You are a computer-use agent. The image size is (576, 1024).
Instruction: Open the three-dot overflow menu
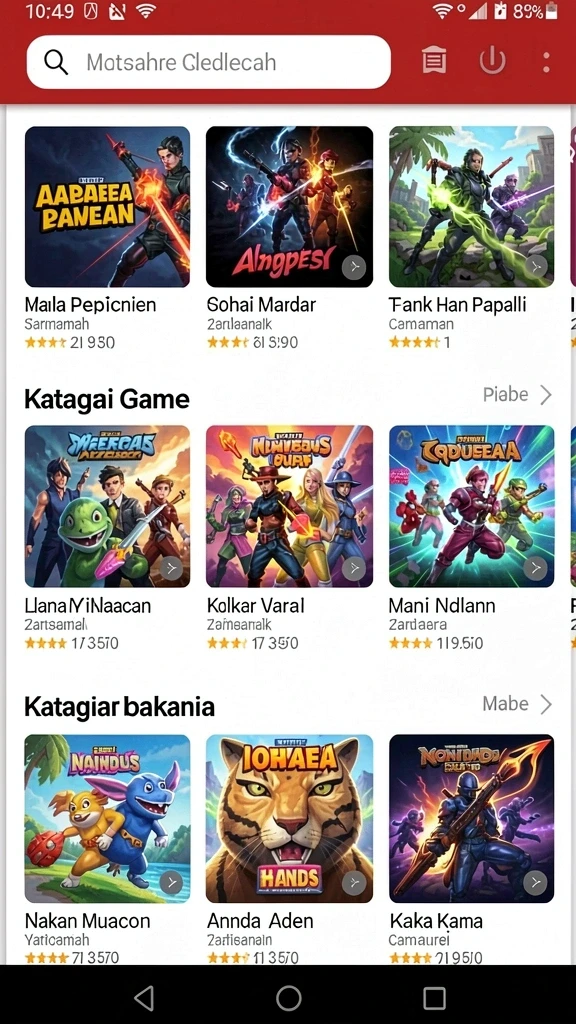(x=546, y=62)
